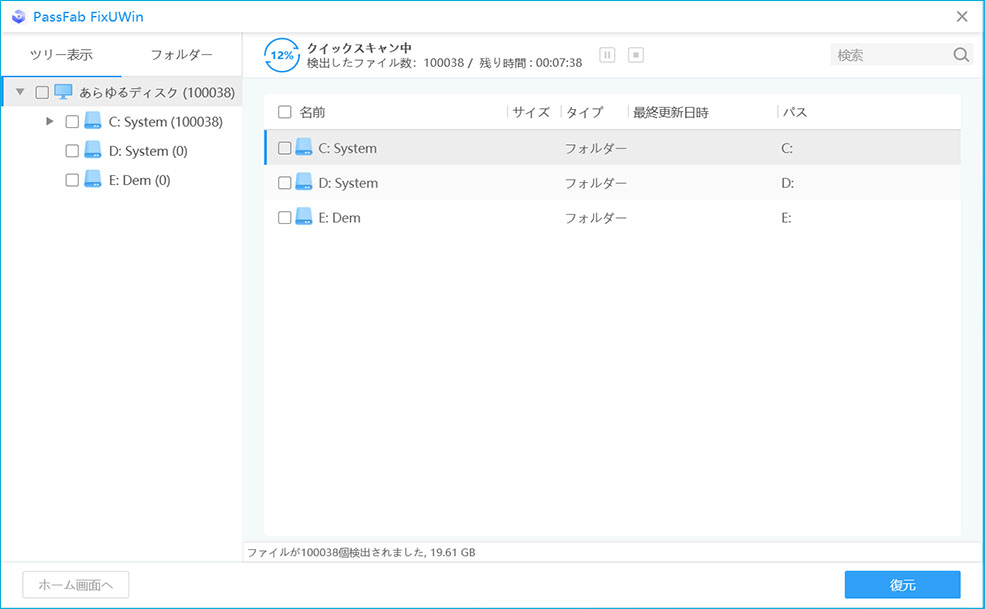Click inside the 検索 search field
Image resolution: width=985 pixels, height=609 pixels.
[x=890, y=55]
